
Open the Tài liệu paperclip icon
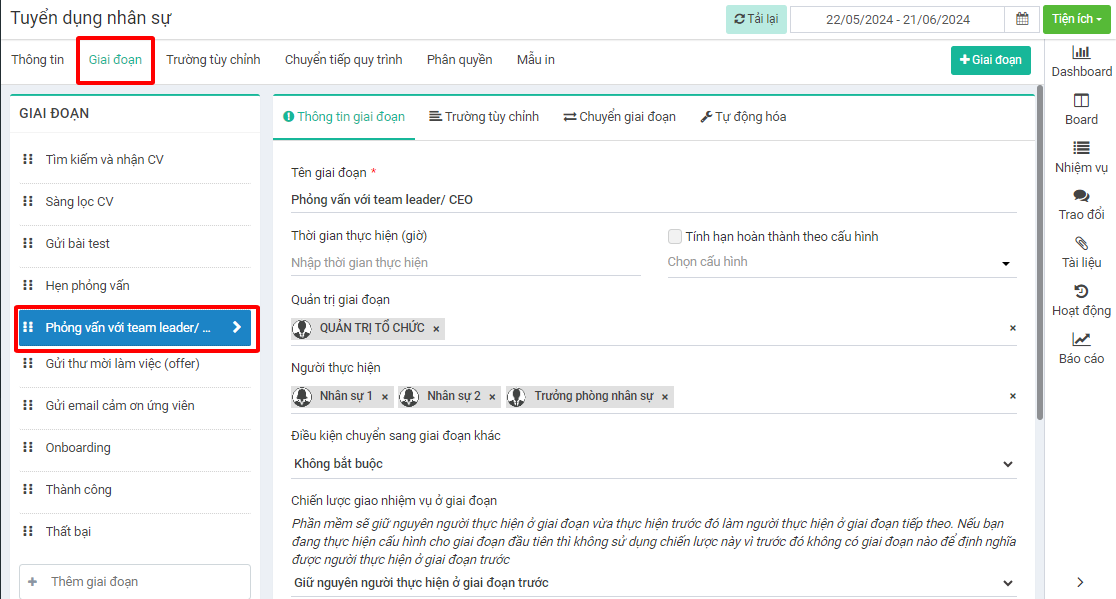[x=1081, y=244]
